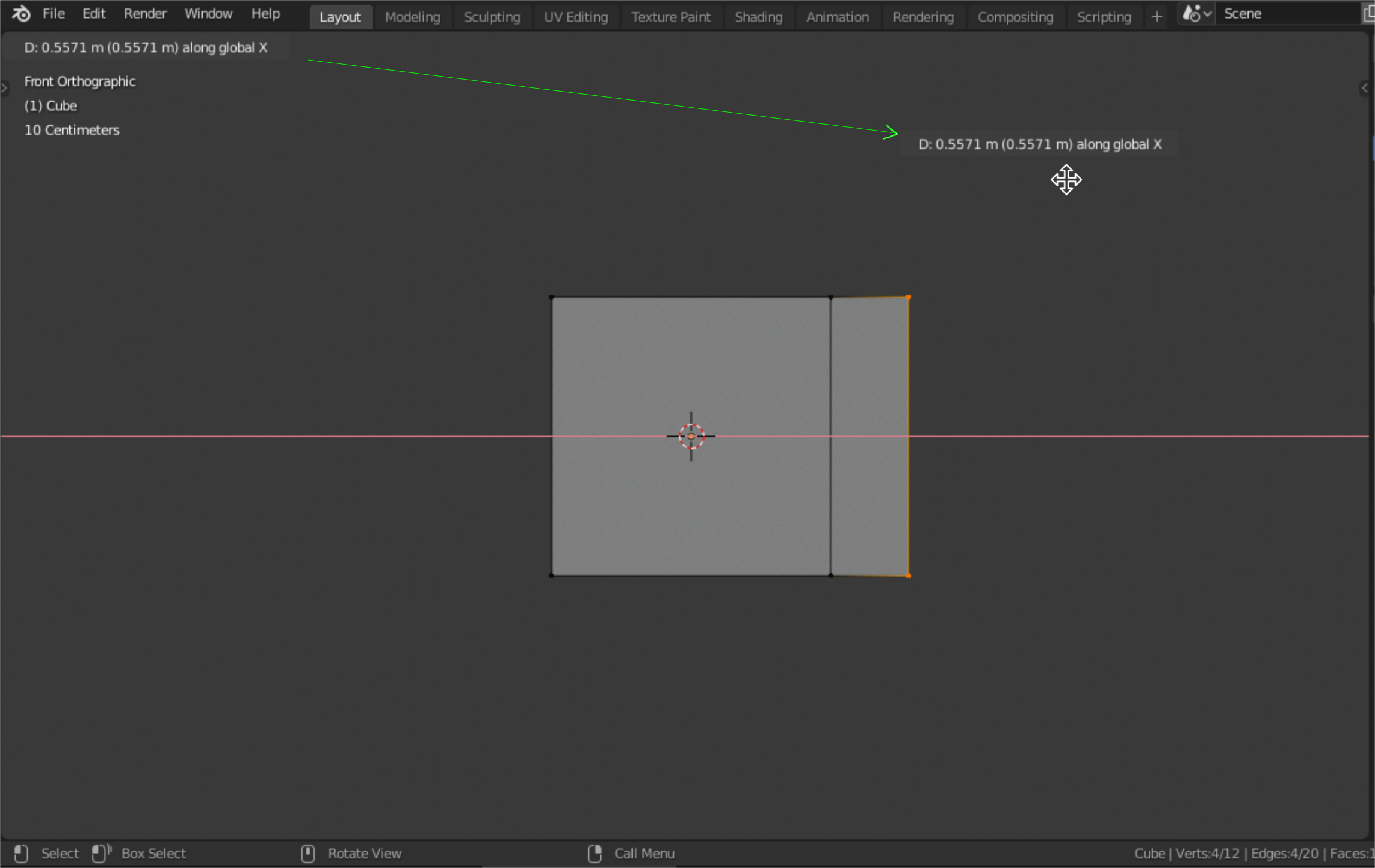Click the Rotate View mouse icon
Image resolution: width=1375 pixels, height=868 pixels.
(308, 853)
